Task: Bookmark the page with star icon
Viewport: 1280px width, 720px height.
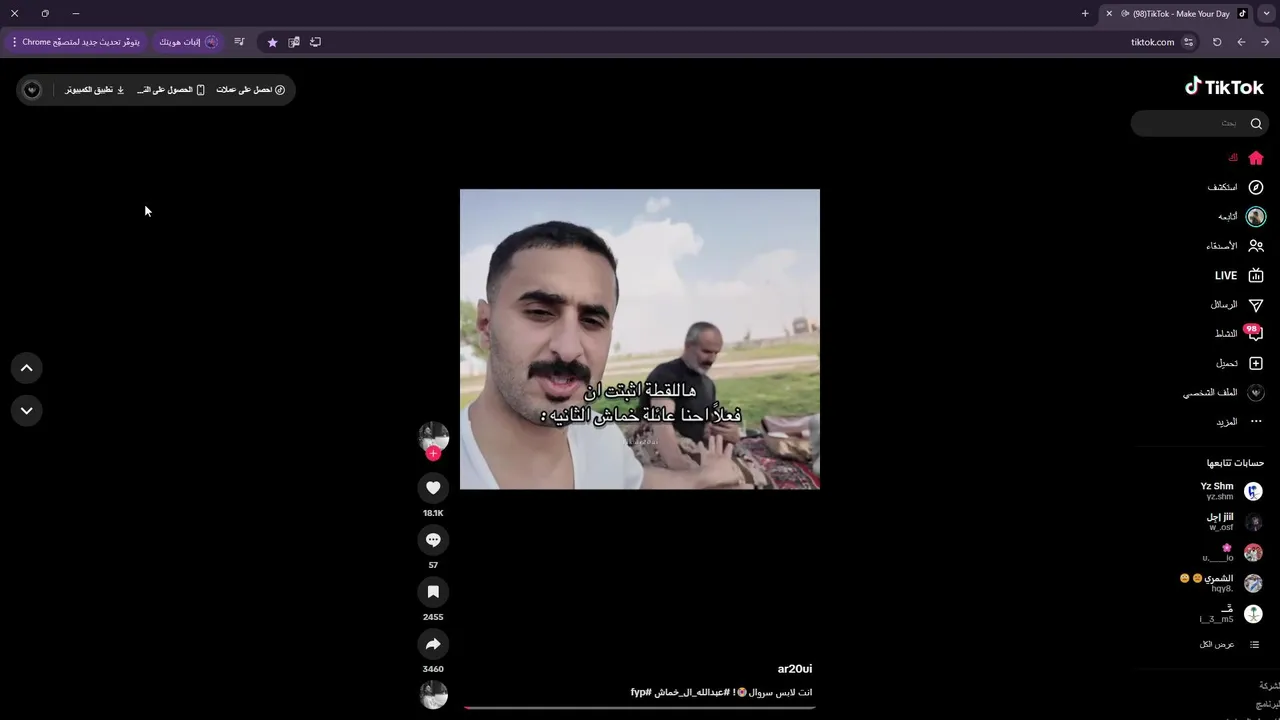Action: point(272,42)
